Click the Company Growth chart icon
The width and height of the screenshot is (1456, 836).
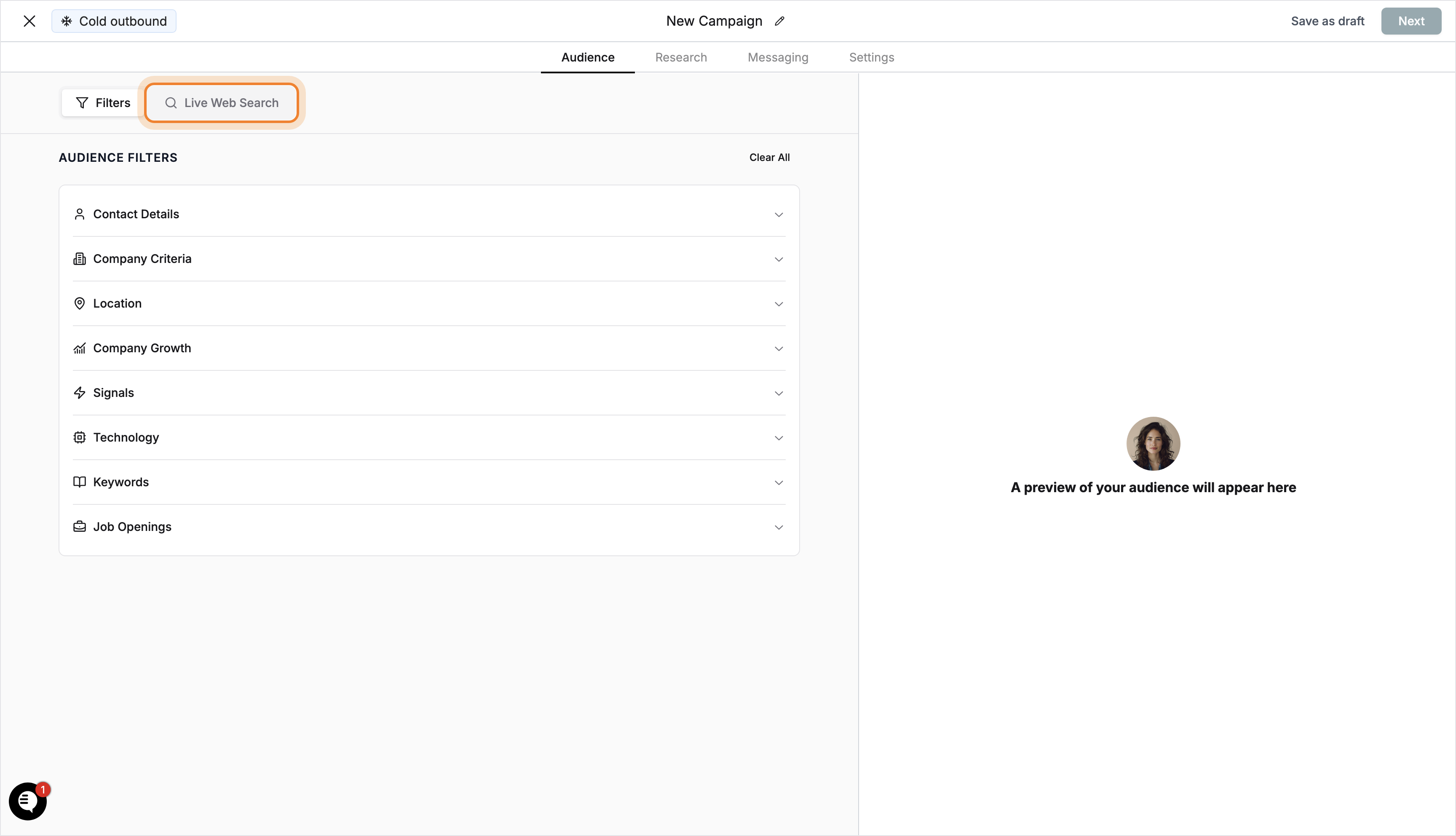(80, 348)
